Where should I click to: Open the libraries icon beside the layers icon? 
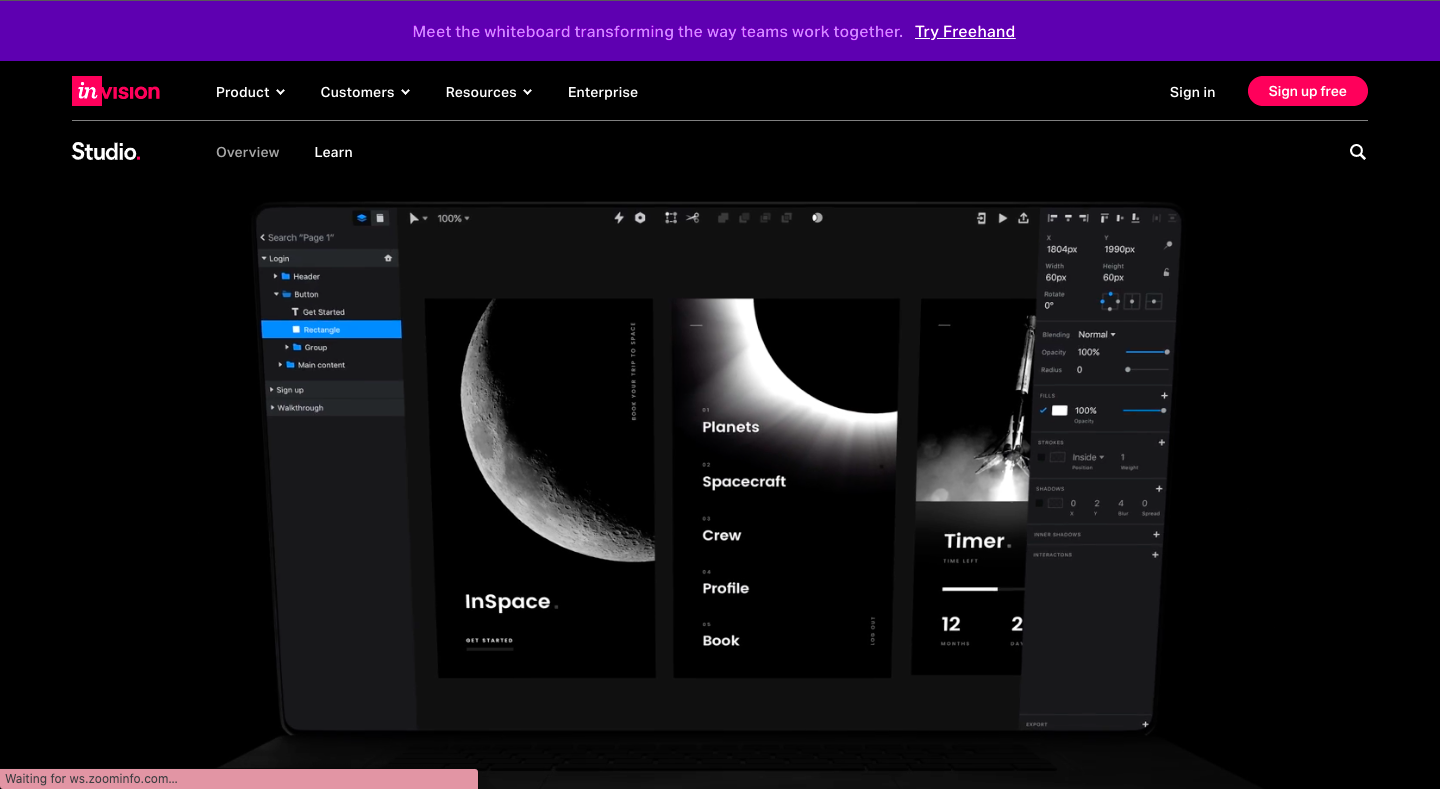(380, 218)
